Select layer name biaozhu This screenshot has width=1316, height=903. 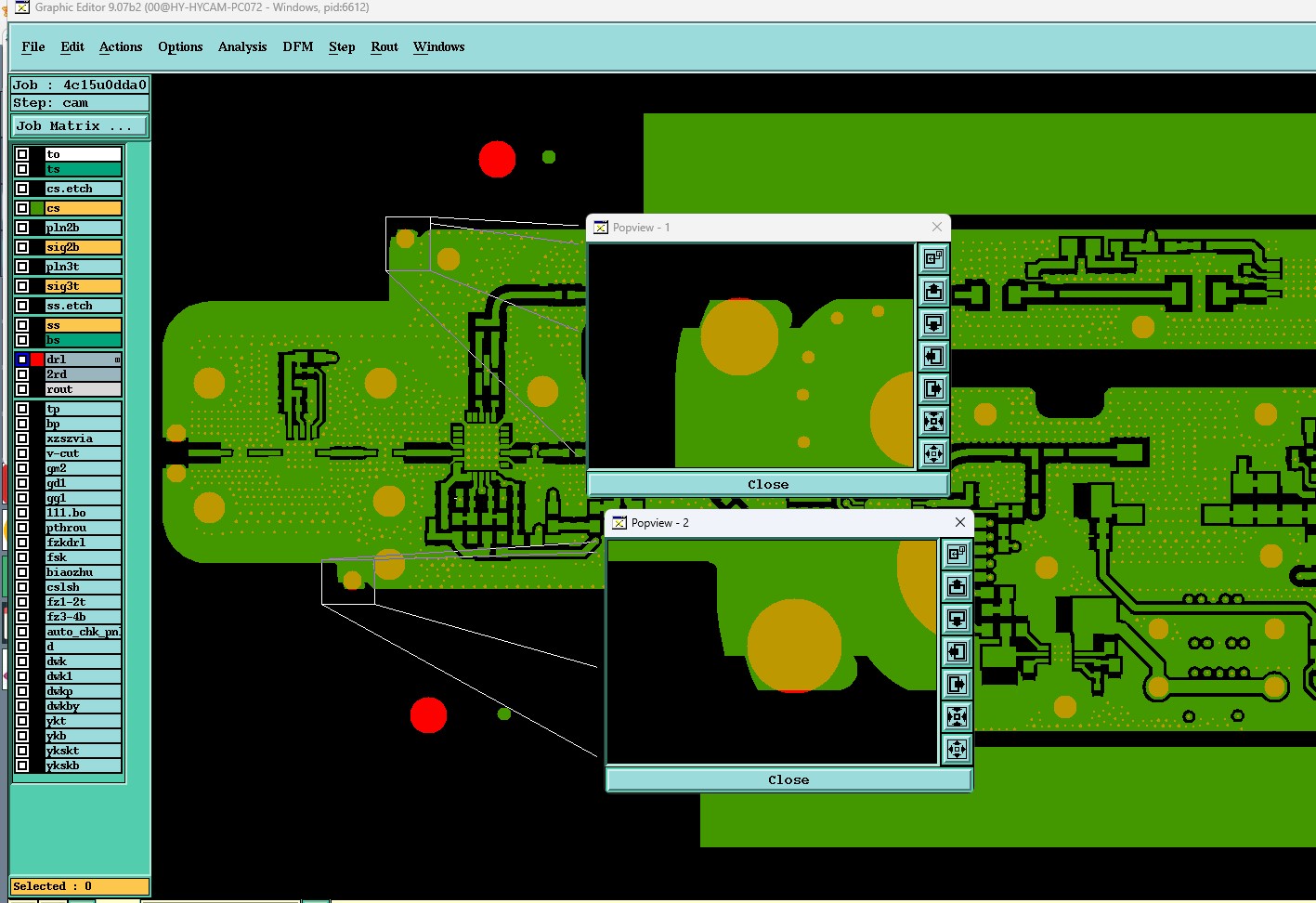pos(84,572)
